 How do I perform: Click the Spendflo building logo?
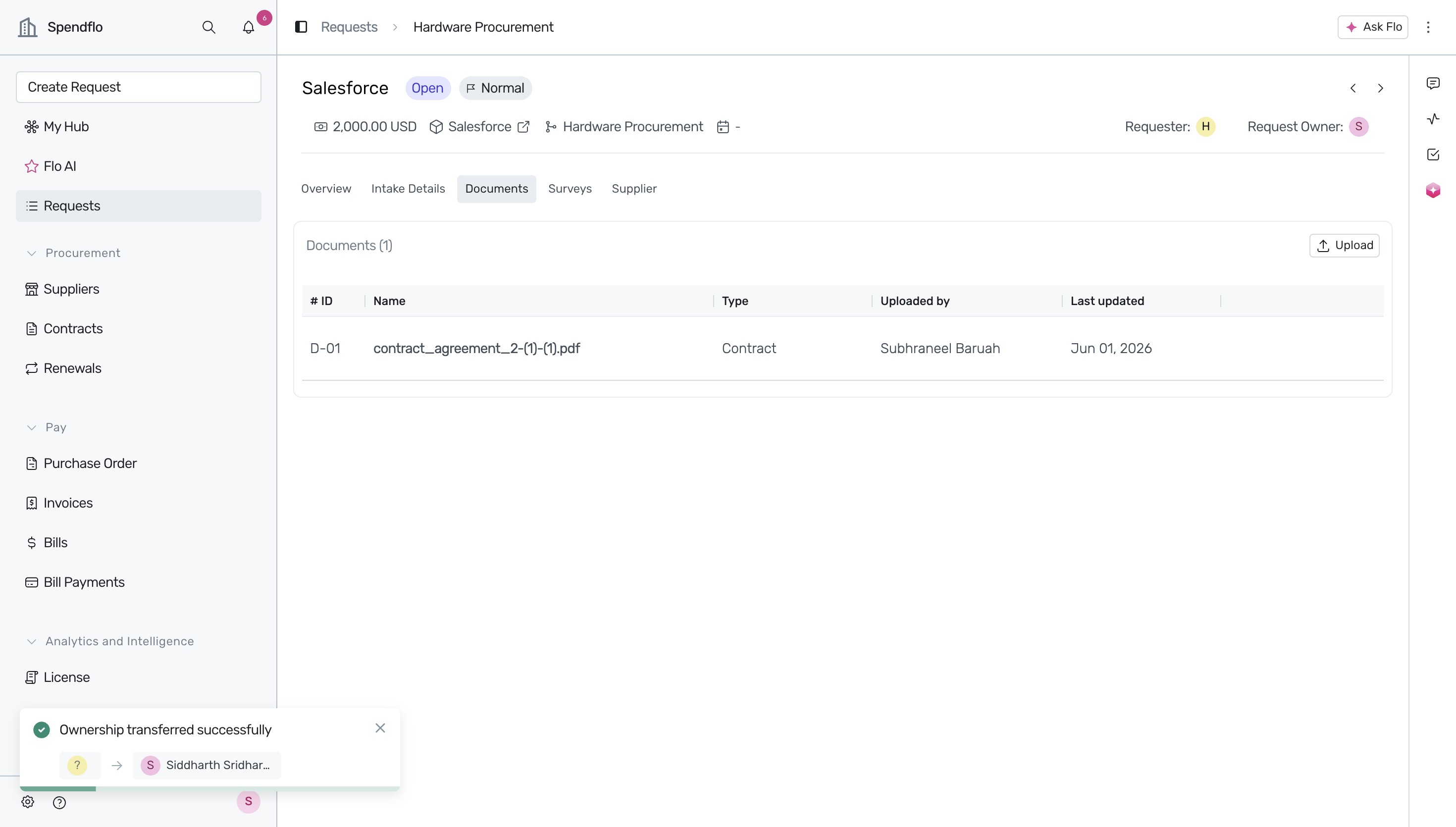click(x=27, y=27)
